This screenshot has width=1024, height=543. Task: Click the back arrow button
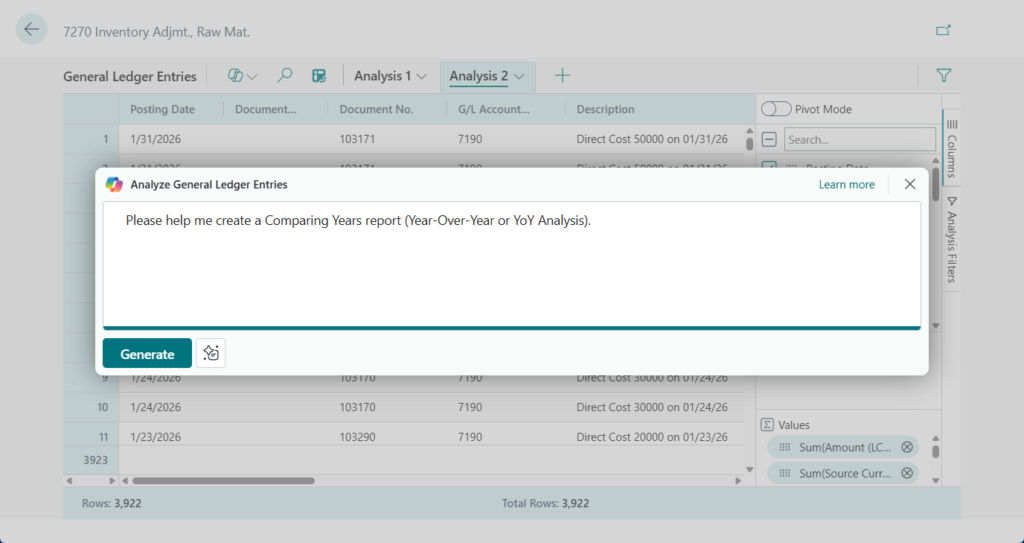pos(32,30)
